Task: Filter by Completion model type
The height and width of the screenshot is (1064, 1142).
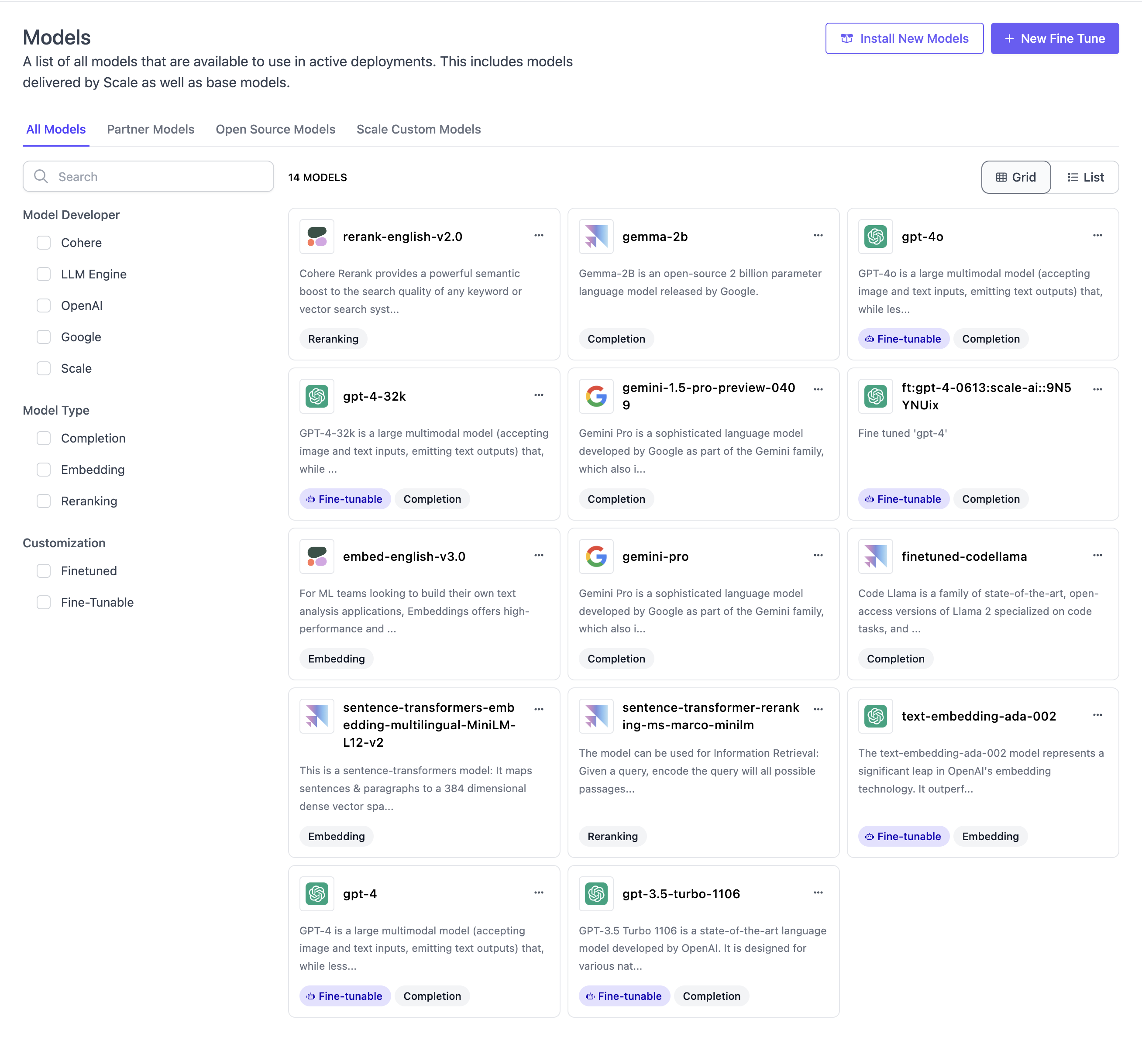Action: click(44, 438)
